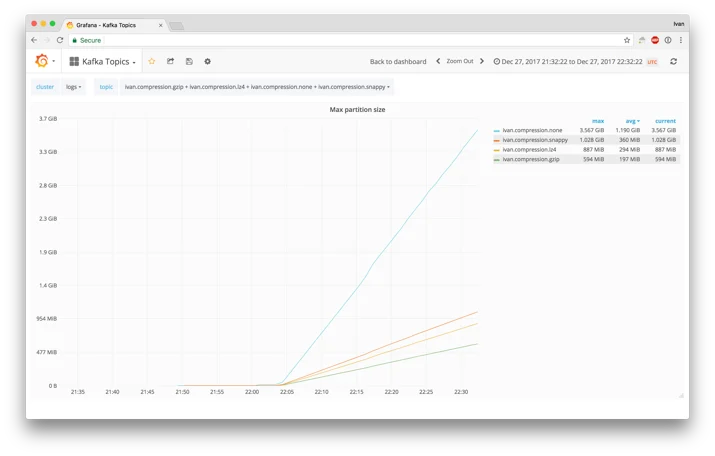Click the UTC timezone badge
The width and height of the screenshot is (715, 456).
[653, 62]
